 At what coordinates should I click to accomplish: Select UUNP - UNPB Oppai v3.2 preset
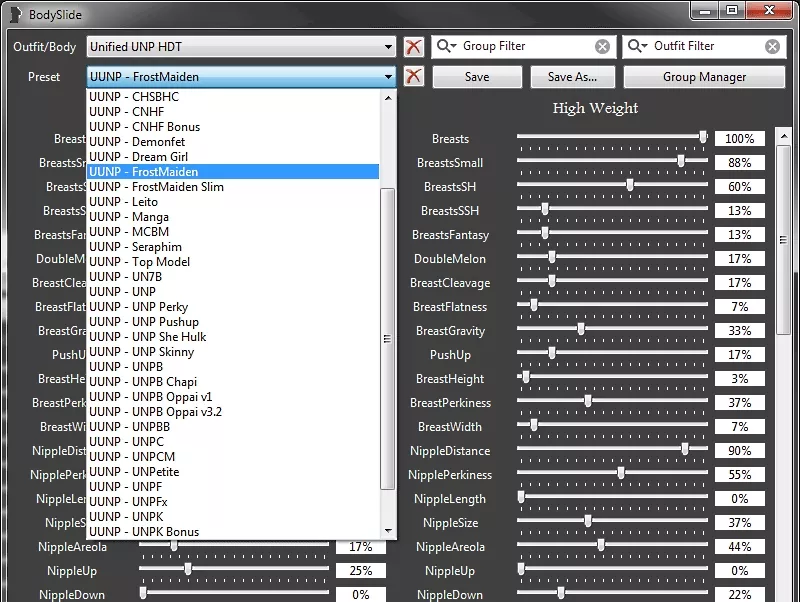click(x=233, y=412)
